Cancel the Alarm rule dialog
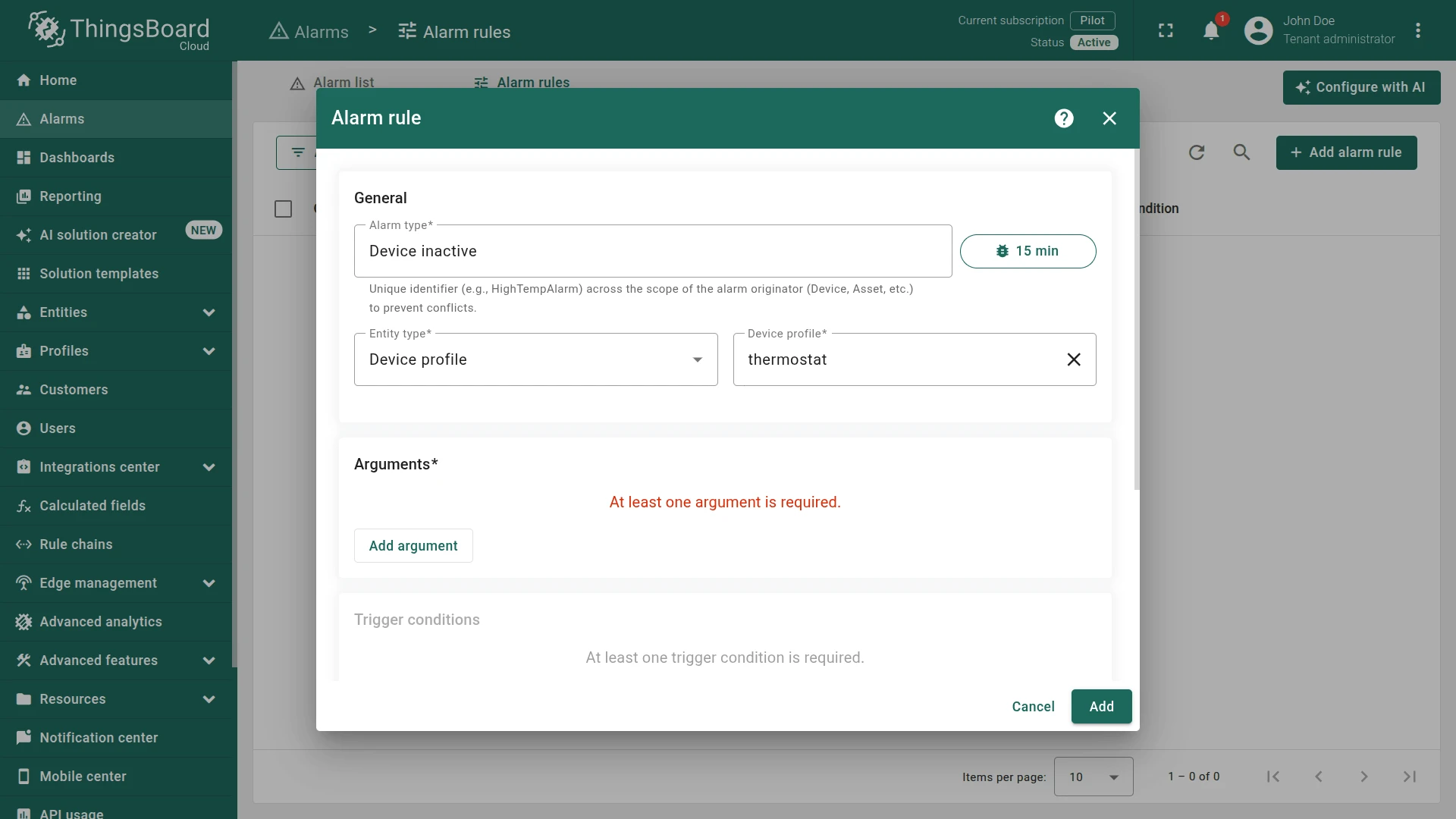 coord(1033,707)
